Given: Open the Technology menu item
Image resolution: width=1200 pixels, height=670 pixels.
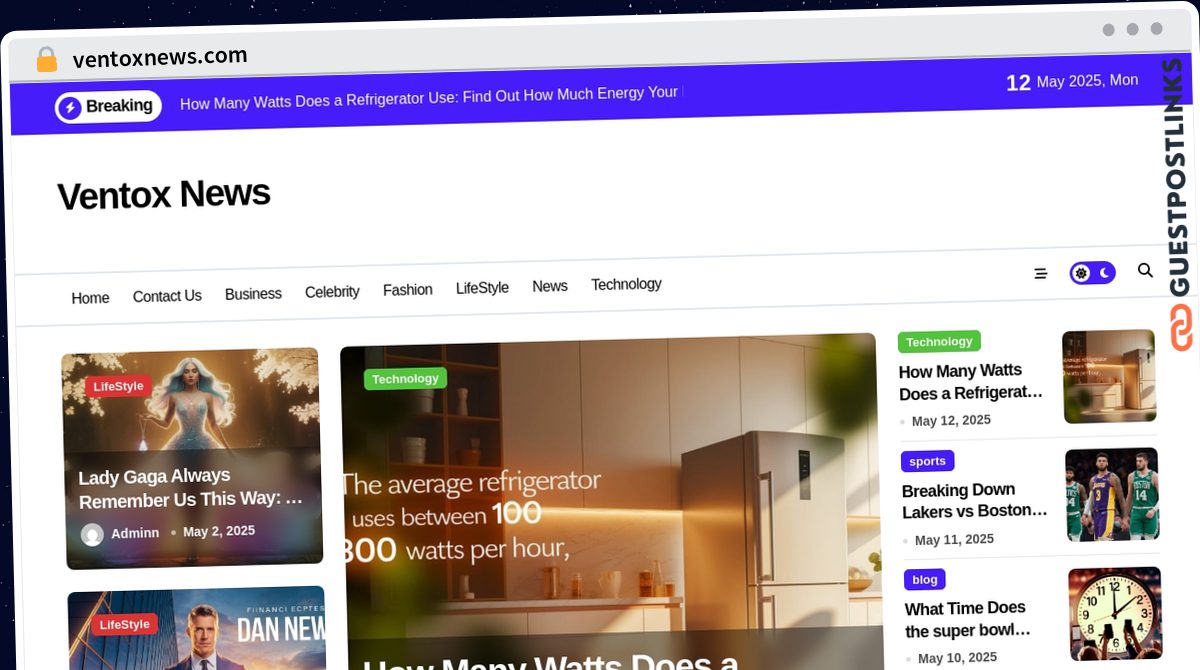Looking at the screenshot, I should tap(626, 284).
